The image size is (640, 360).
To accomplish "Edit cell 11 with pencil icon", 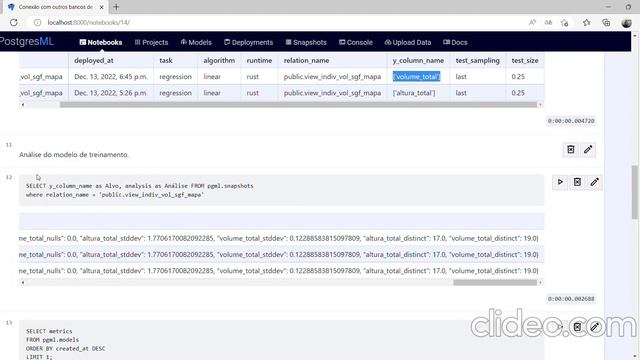I will pyautogui.click(x=588, y=149).
